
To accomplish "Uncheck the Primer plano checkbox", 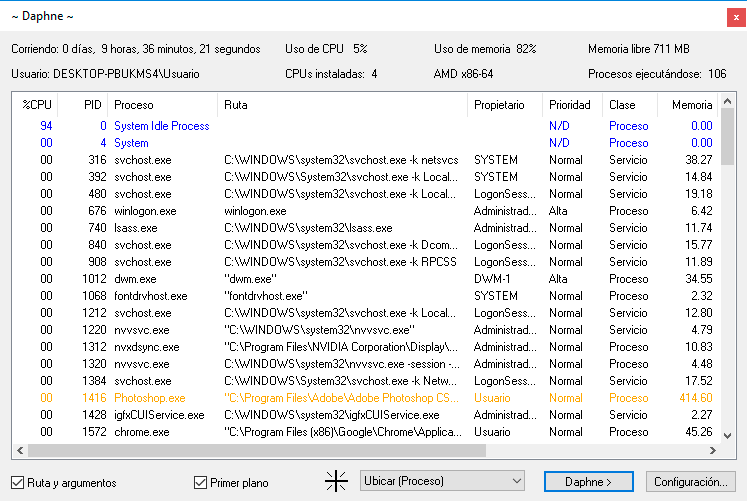I will (201, 482).
